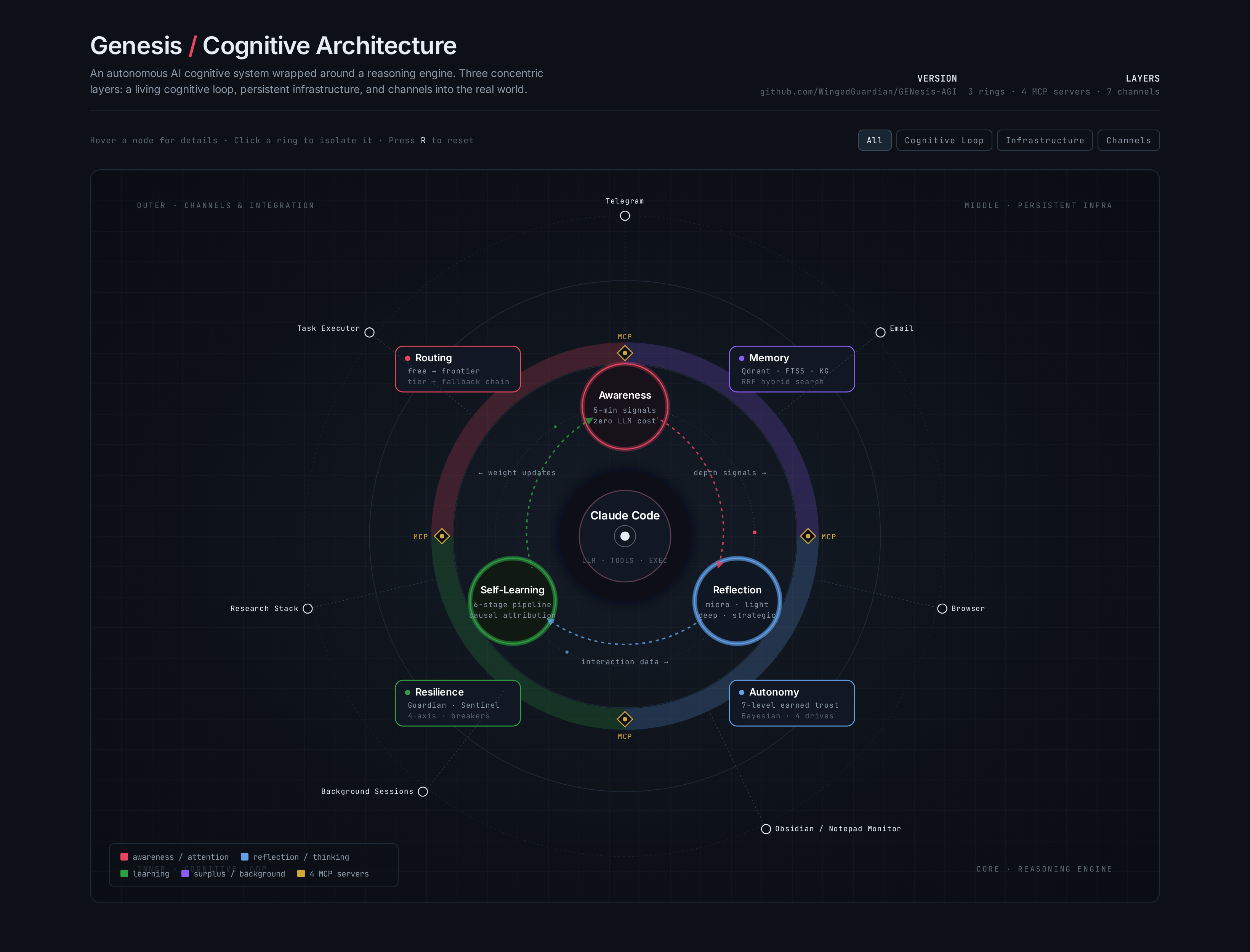
Task: Click the "CORE · REASONING ENGINE" label
Action: click(x=1044, y=869)
